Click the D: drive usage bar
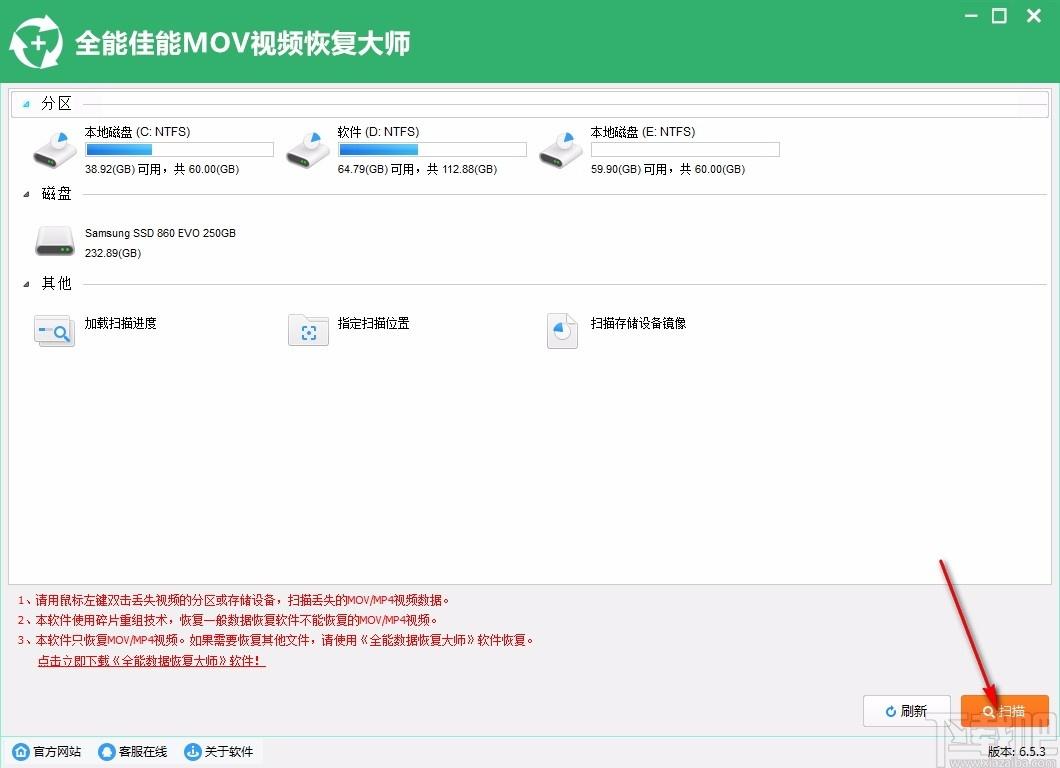This screenshot has height=768, width=1060. click(x=432, y=149)
